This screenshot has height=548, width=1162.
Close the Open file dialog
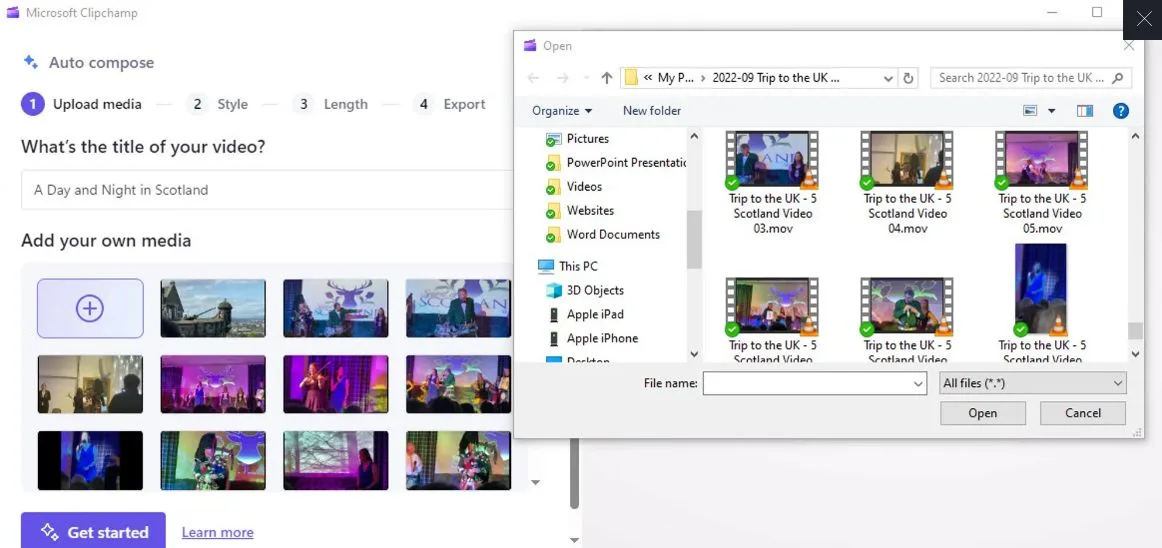(x=1129, y=46)
